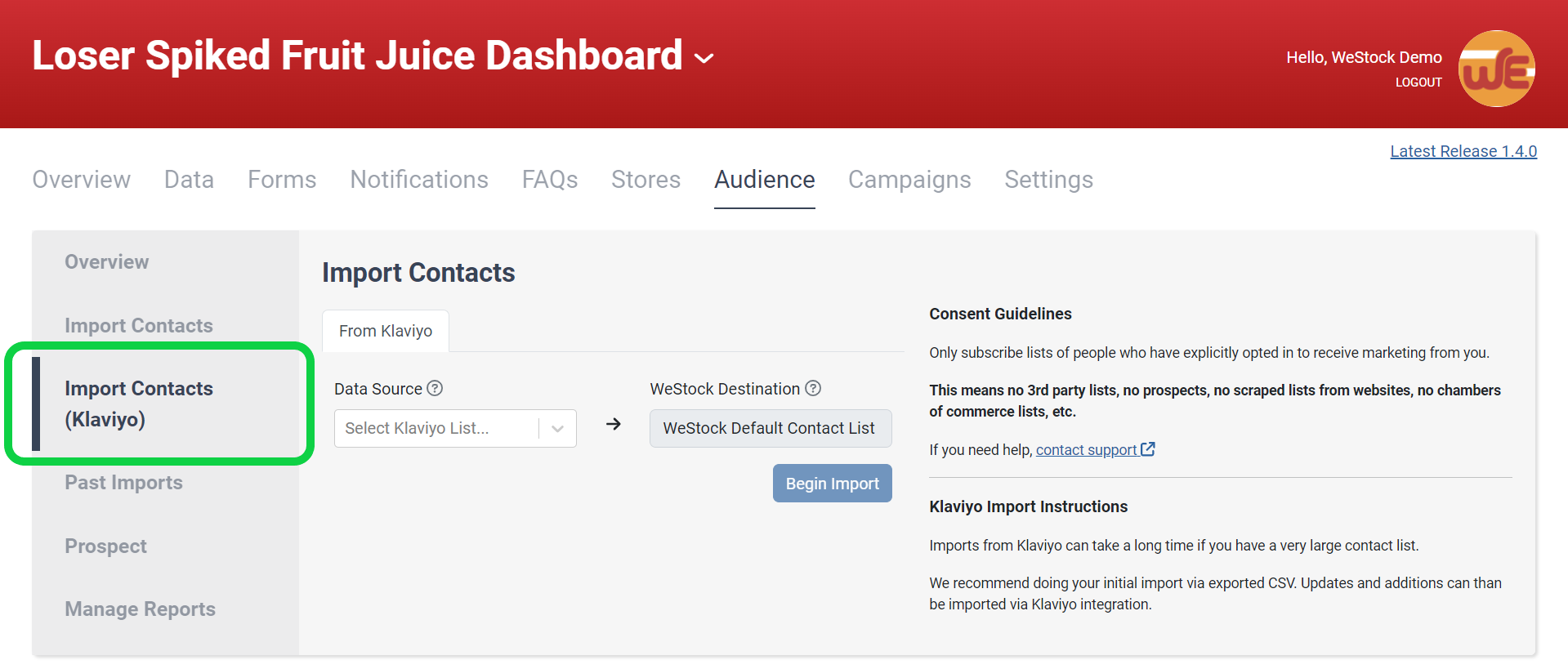Select the From Klaviyo tab
The height and width of the screenshot is (669, 1568).
pos(386,331)
